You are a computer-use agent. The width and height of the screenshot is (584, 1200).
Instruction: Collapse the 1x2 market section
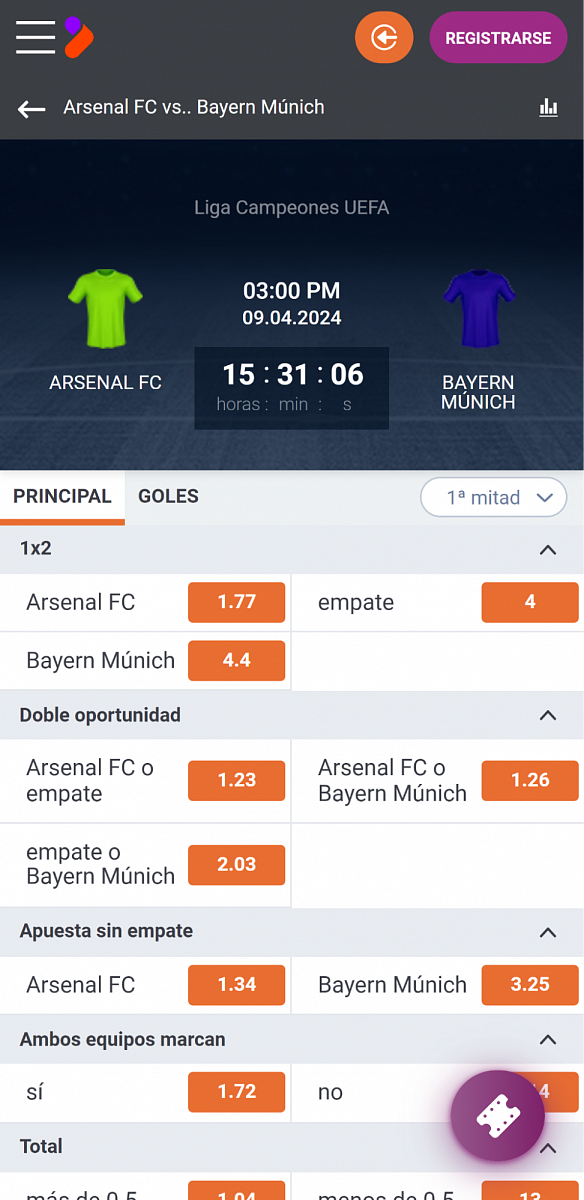click(x=547, y=549)
